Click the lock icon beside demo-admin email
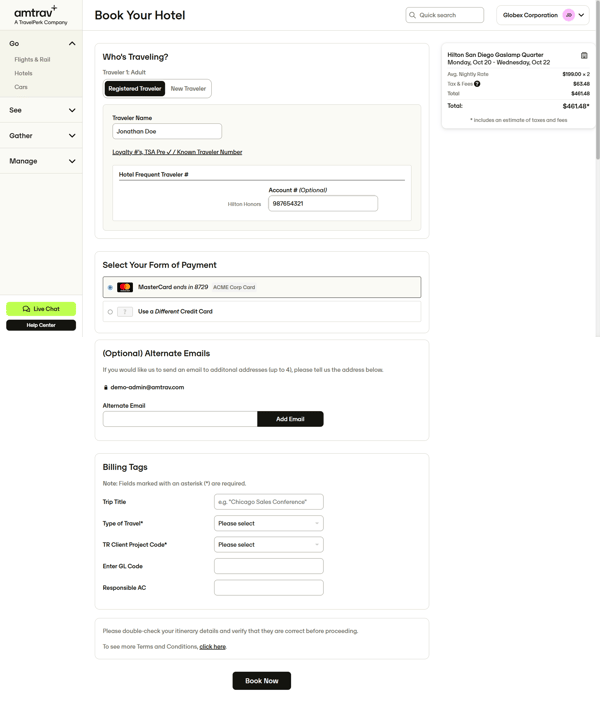This screenshot has height=702, width=600. tap(106, 387)
